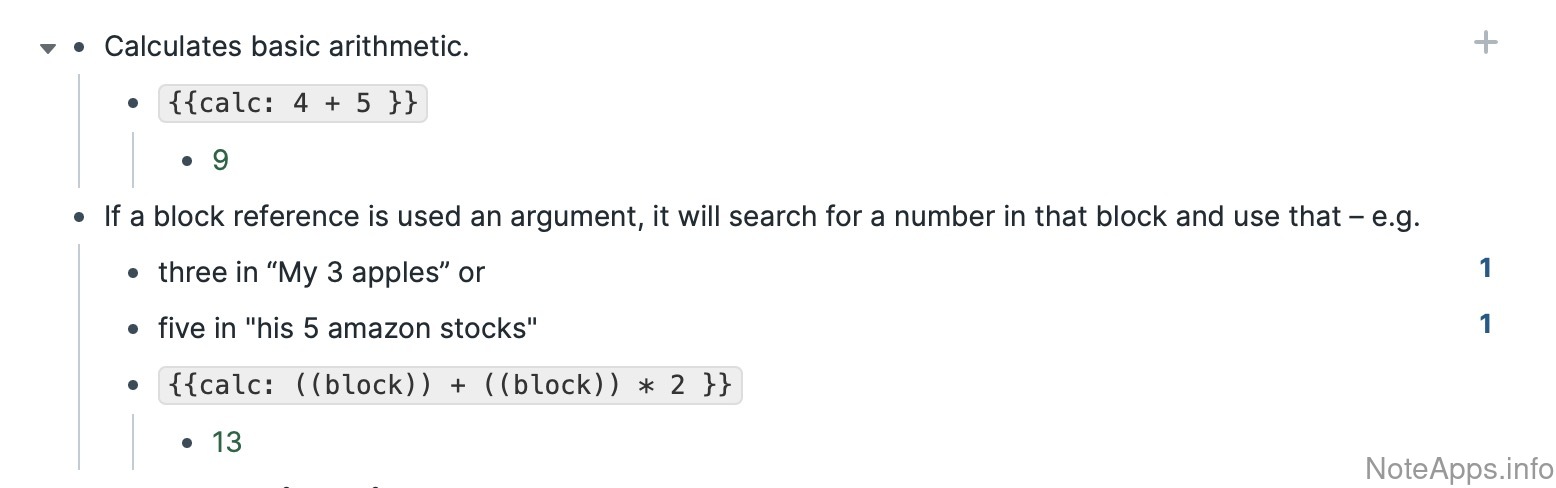Place cursor in "If a block reference" sentence
This screenshot has width=1556, height=488.
click(760, 217)
